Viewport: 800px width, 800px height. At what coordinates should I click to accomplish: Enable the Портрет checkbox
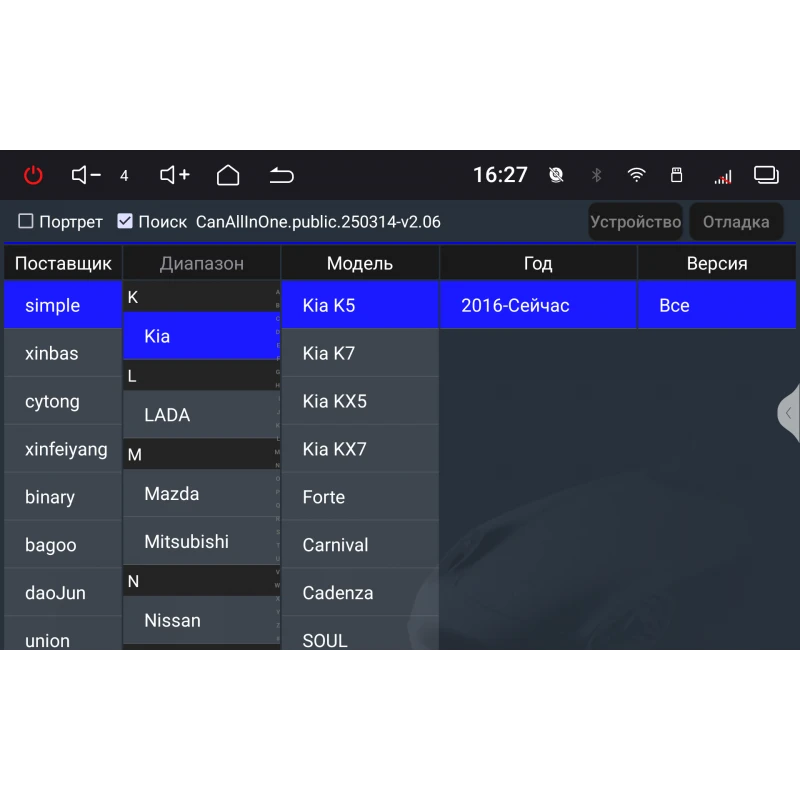(26, 221)
